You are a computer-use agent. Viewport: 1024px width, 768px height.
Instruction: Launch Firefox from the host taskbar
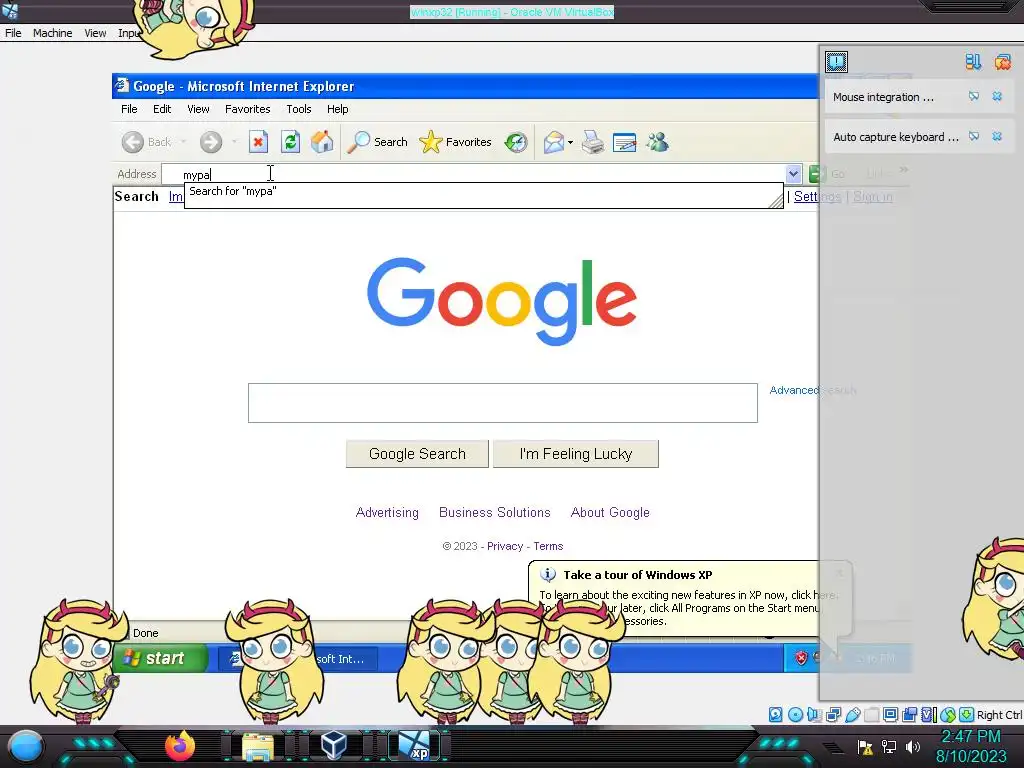(x=180, y=745)
